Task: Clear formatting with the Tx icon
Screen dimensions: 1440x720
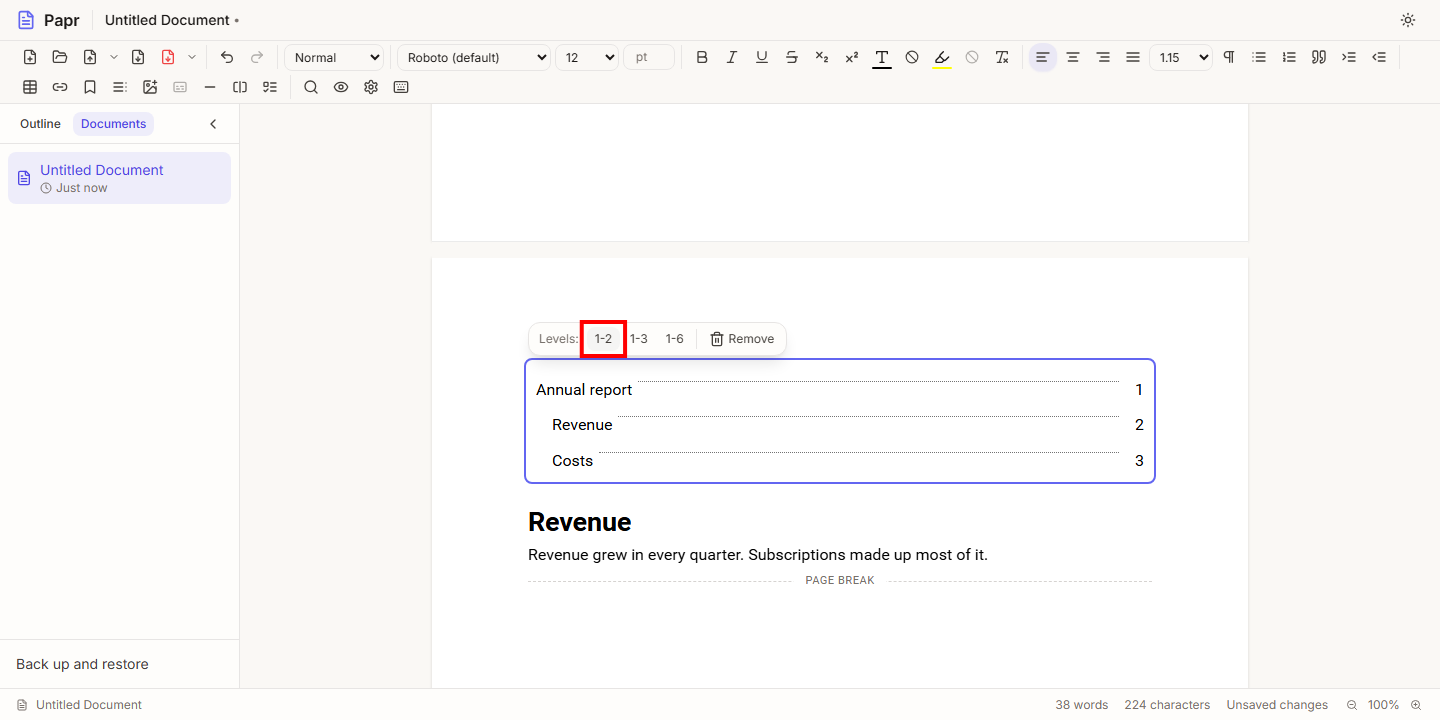Action: pyautogui.click(x=1002, y=57)
